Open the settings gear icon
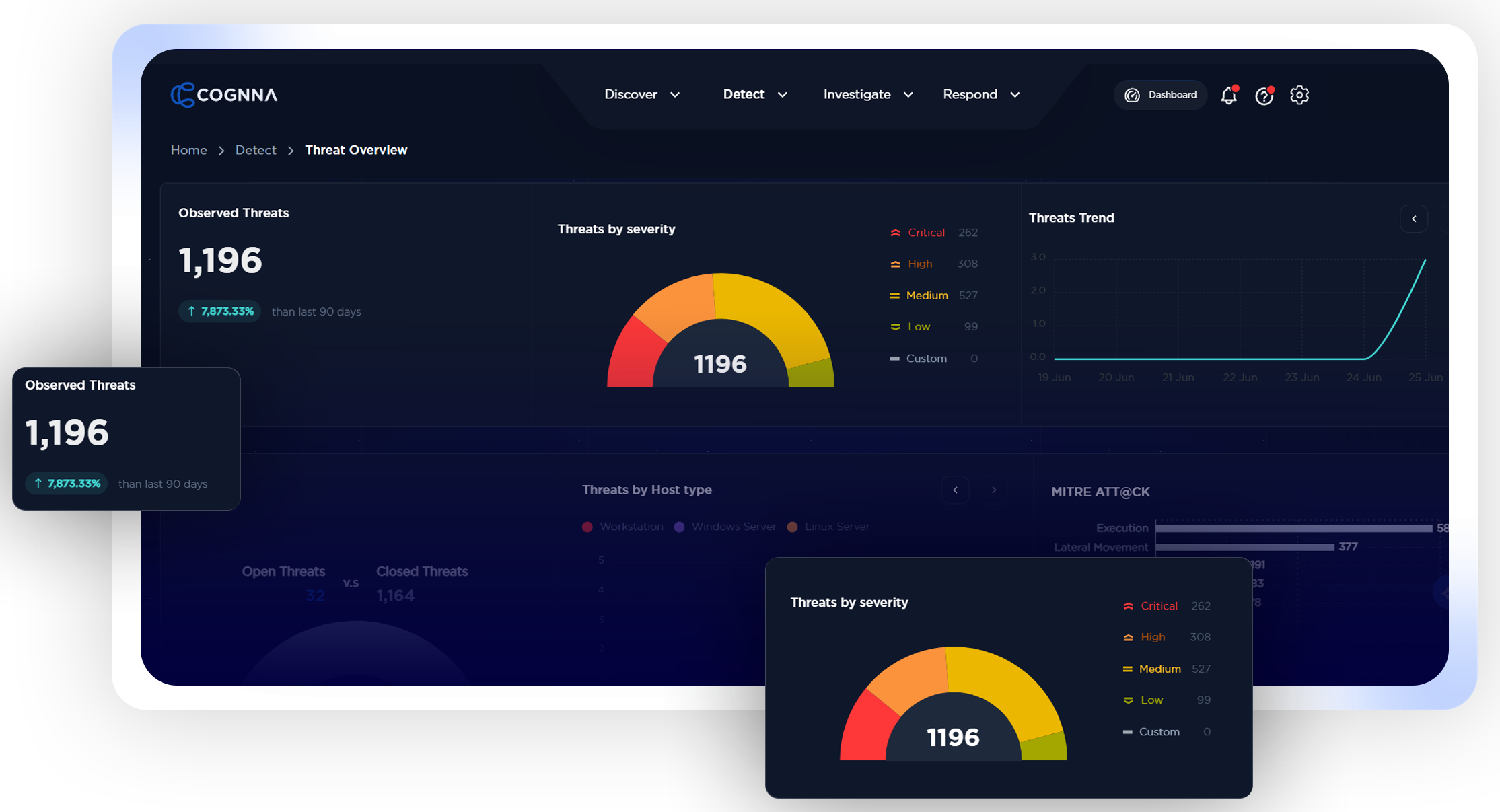This screenshot has width=1500, height=812. (1299, 95)
